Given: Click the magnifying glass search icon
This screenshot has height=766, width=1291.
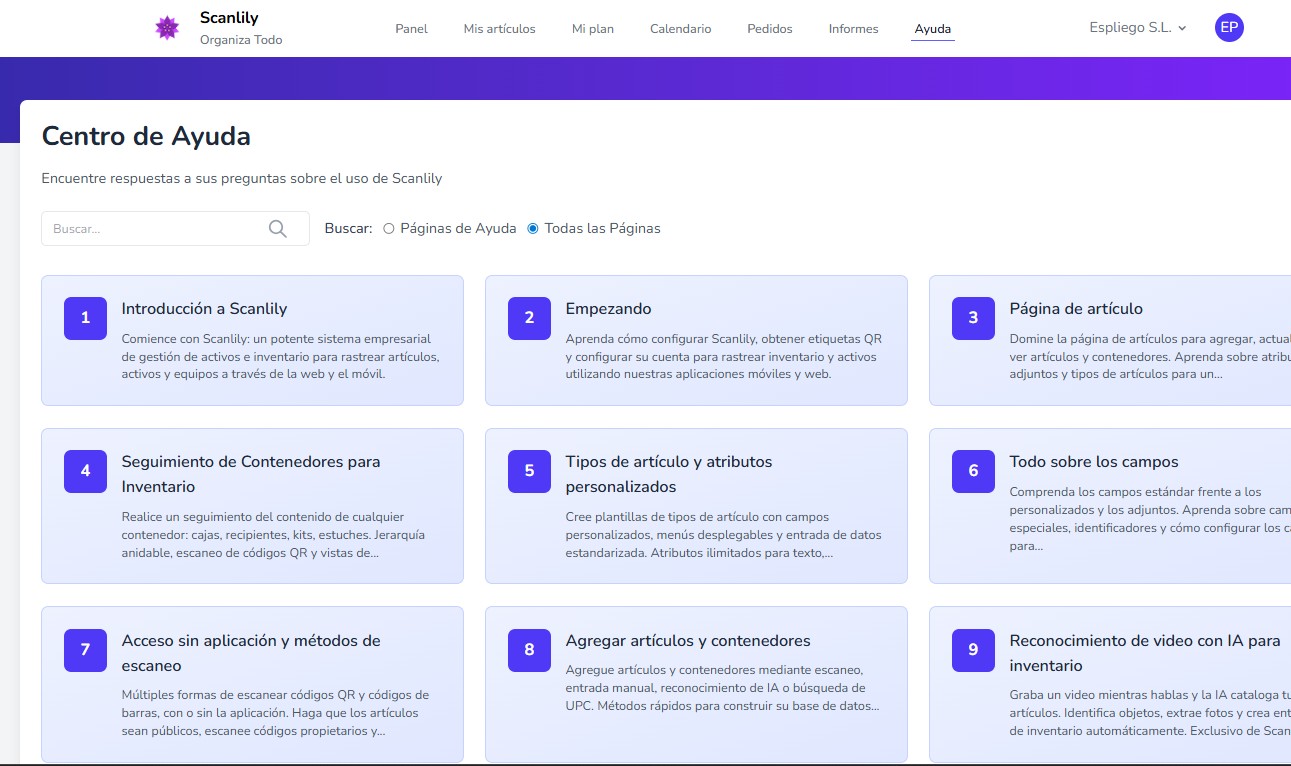Looking at the screenshot, I should [x=278, y=229].
